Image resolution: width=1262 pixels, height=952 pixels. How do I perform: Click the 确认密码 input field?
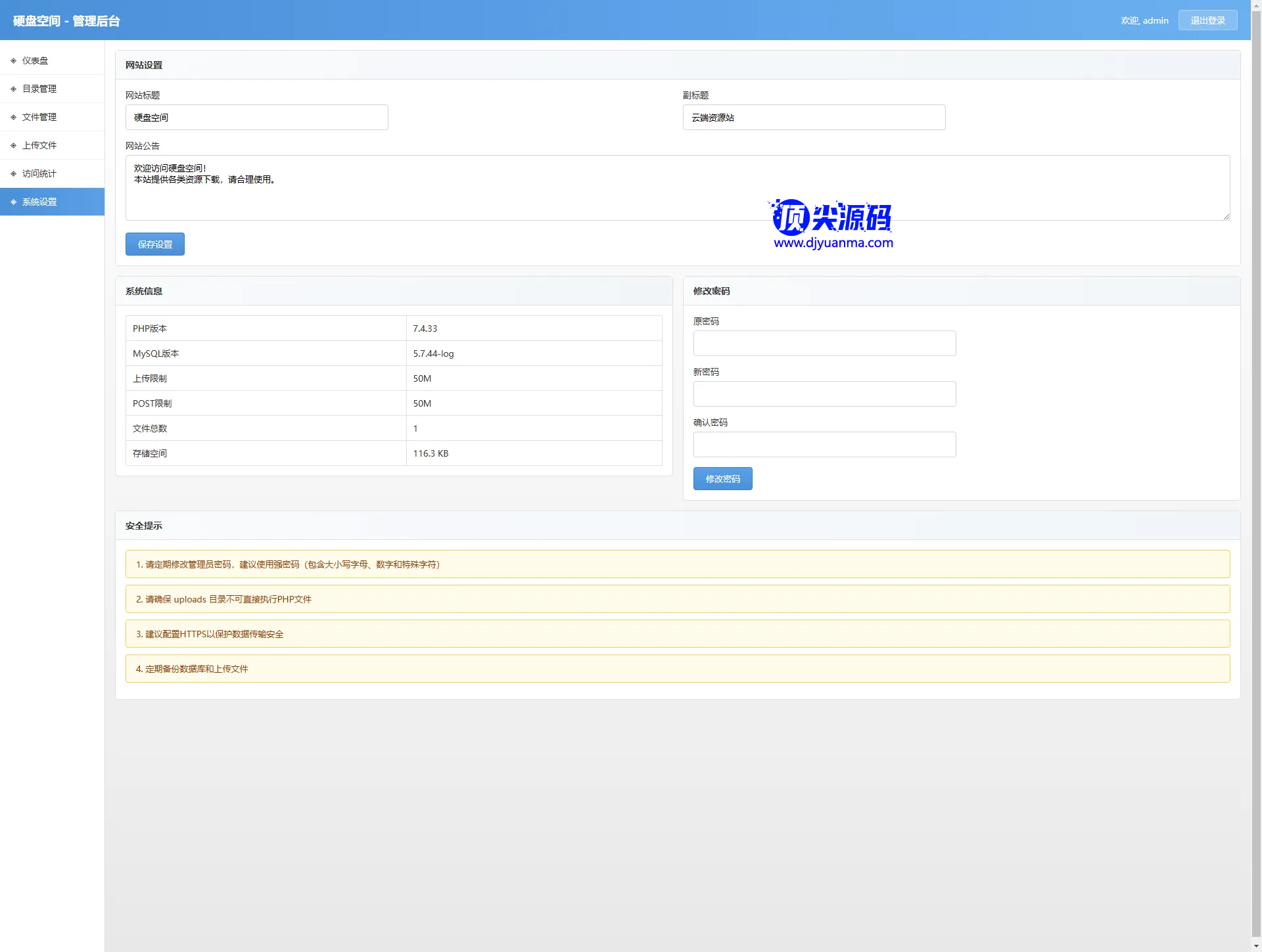point(824,445)
